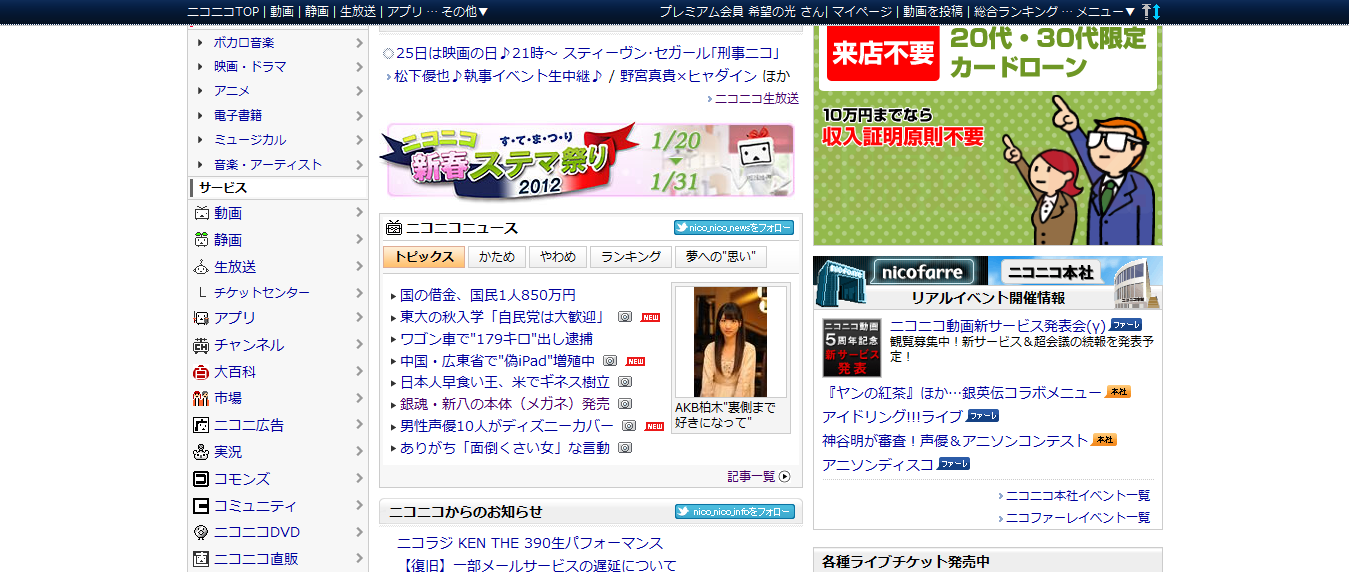Click the コミュニティ icon in sidebar
The image size is (1349, 572).
point(201,506)
